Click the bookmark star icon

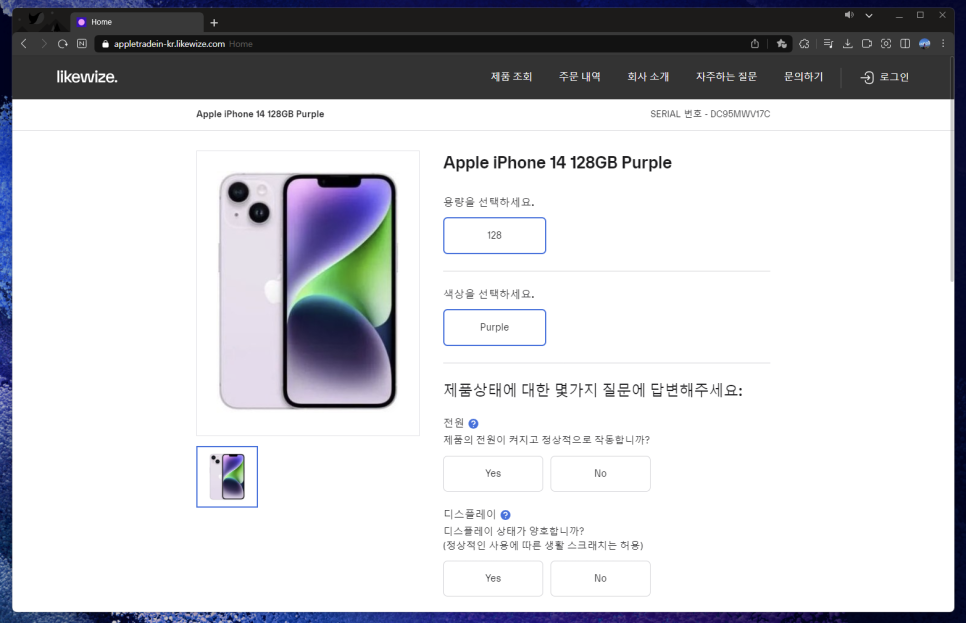point(782,44)
